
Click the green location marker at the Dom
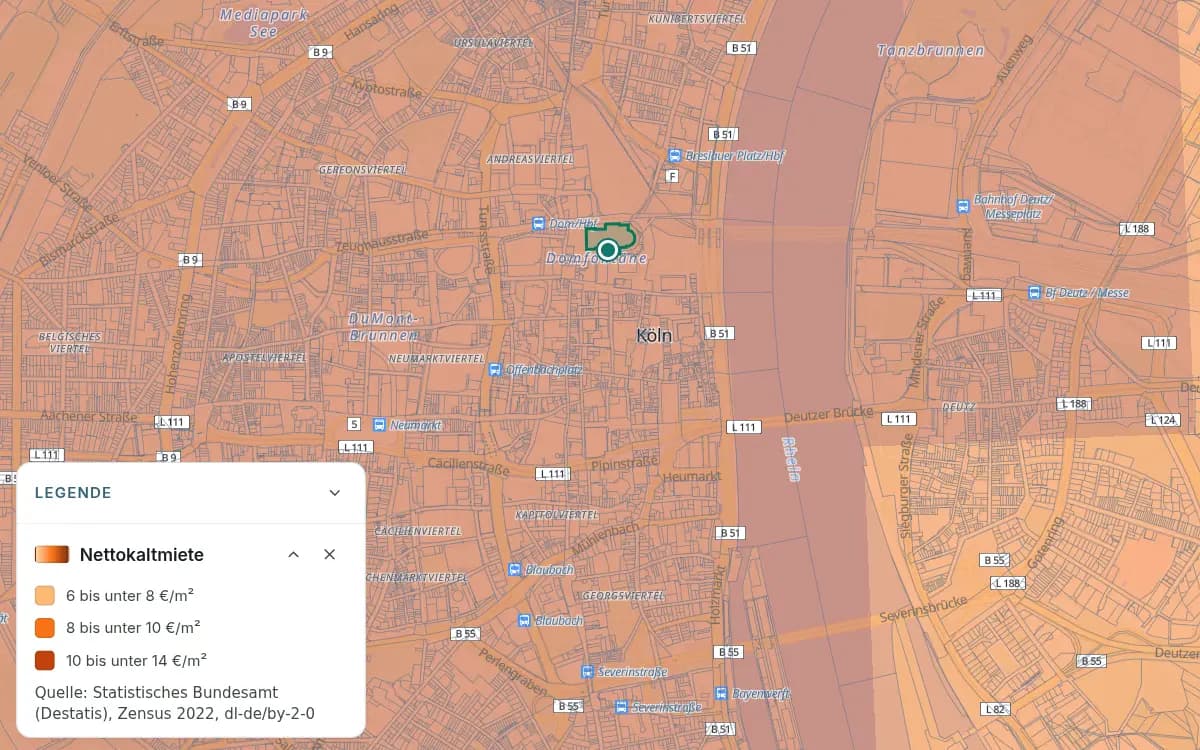[607, 249]
